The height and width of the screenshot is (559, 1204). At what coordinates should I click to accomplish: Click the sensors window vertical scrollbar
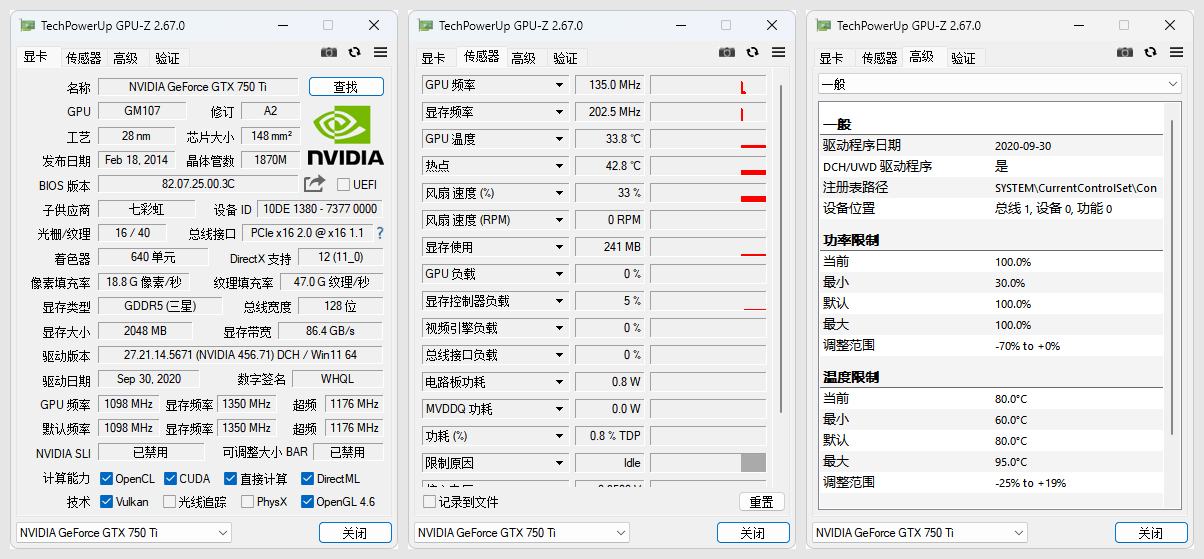tap(782, 247)
